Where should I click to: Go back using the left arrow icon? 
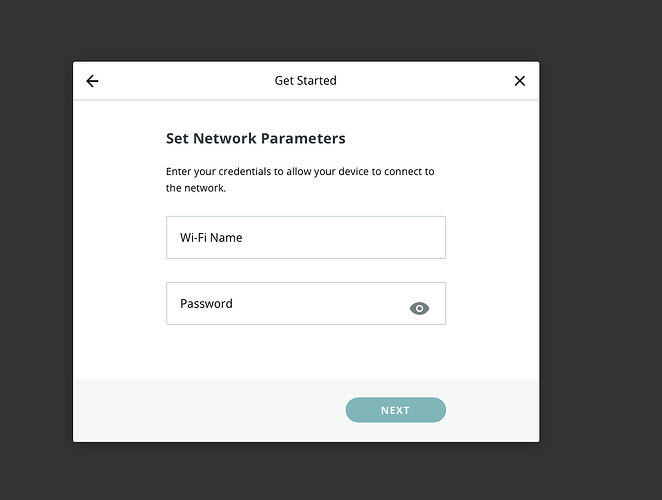pyautogui.click(x=92, y=81)
